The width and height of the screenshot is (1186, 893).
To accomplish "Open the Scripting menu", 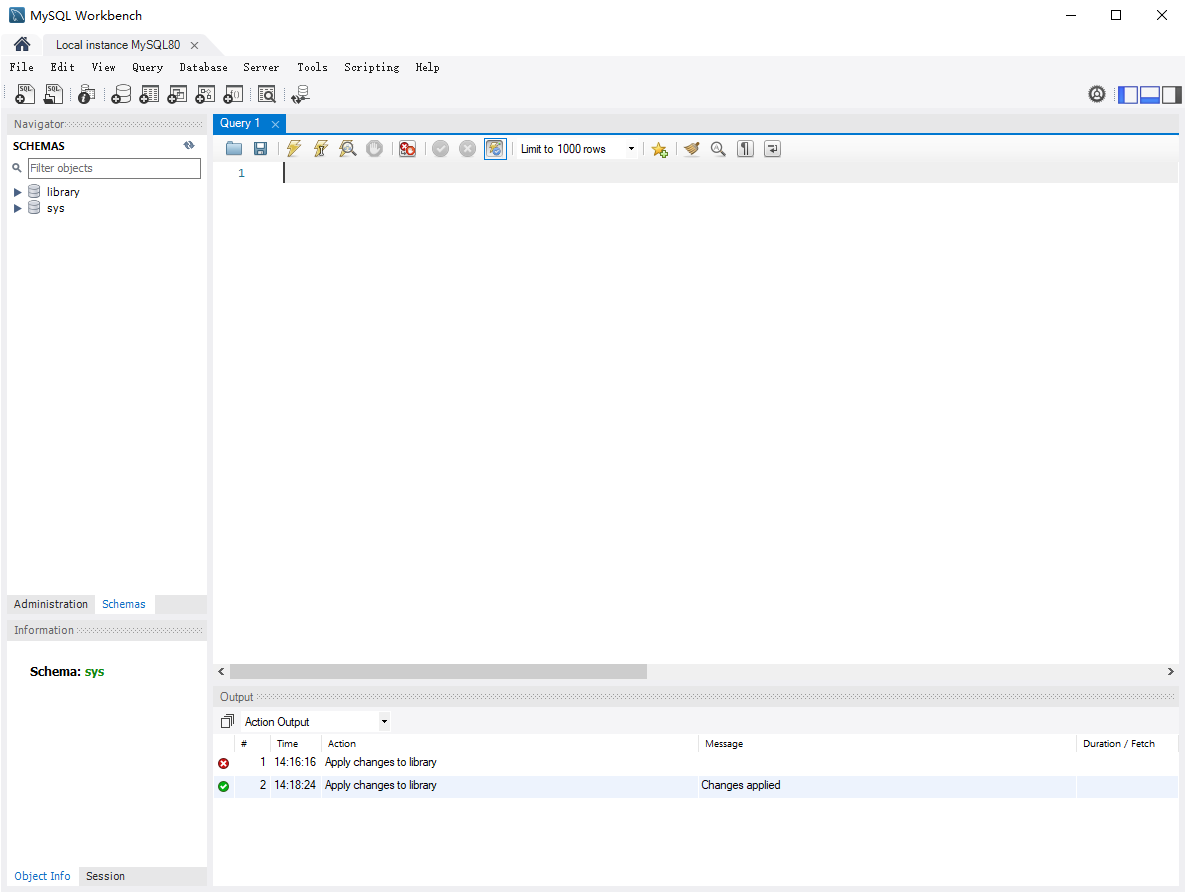I will [x=371, y=67].
